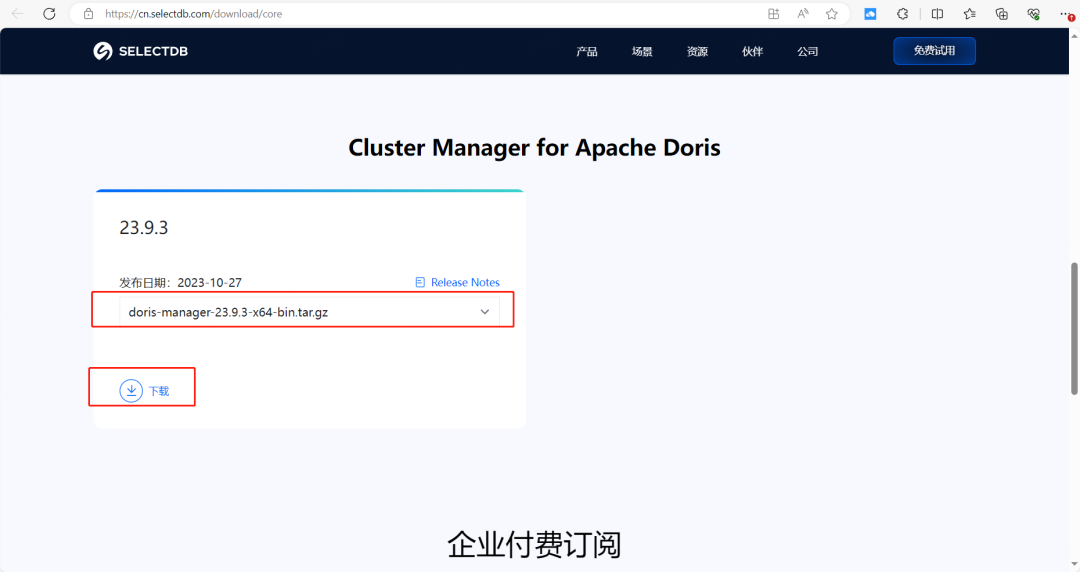
Task: Open the 伙伴 menu
Action: pyautogui.click(x=752, y=52)
